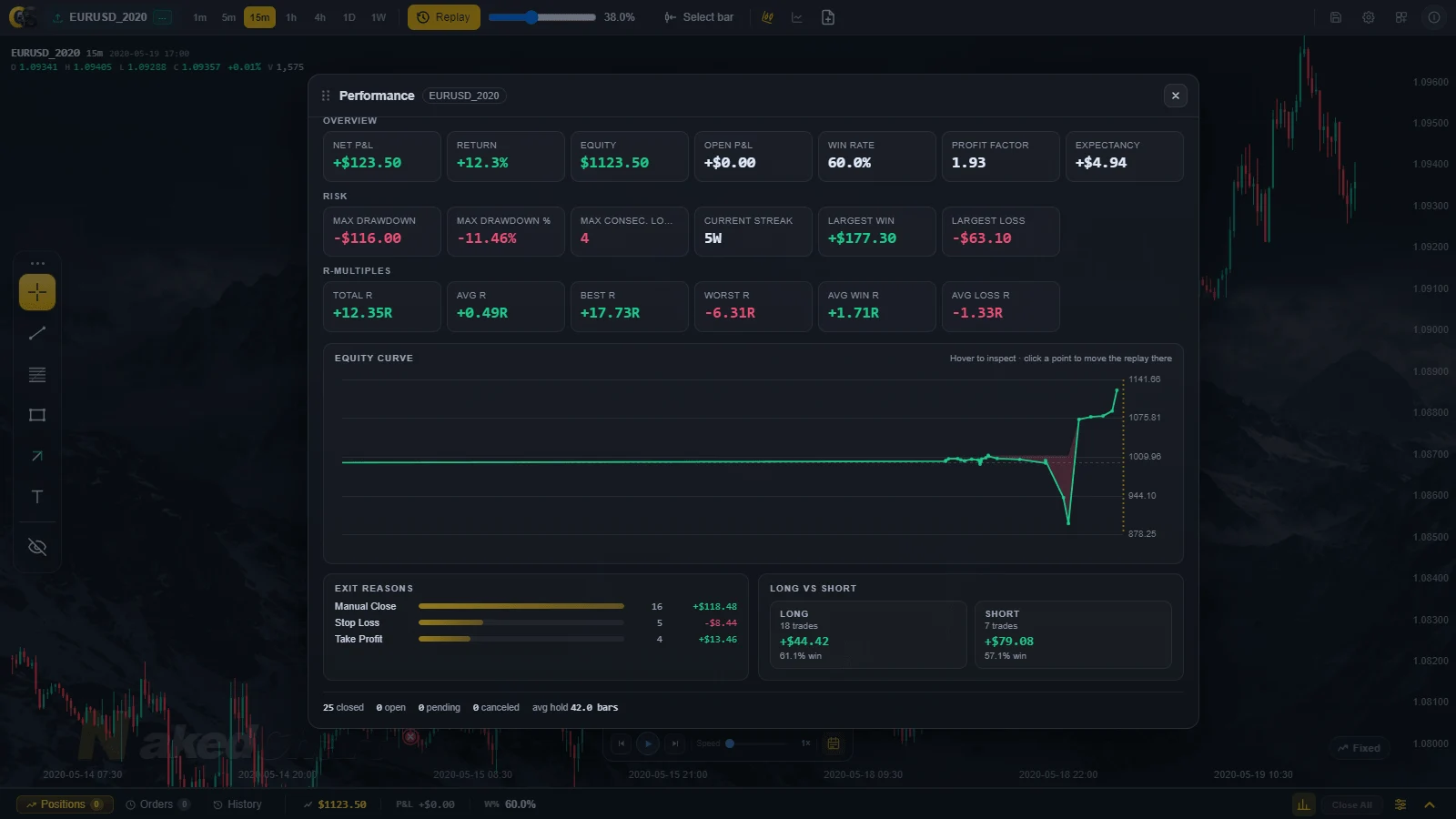This screenshot has width=1456, height=819.
Task: Click the info icon in the top right
Action: [1434, 17]
